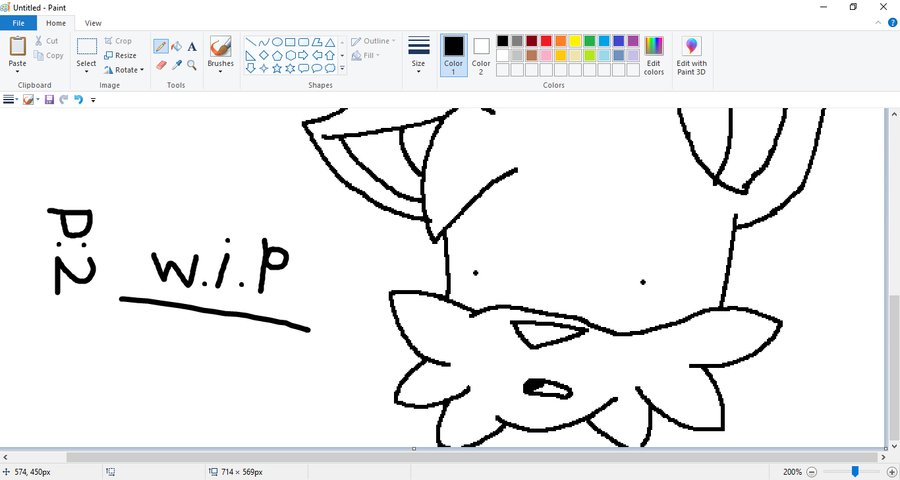900x480 pixels.
Task: Open Paint Help question mark
Action: (893, 23)
